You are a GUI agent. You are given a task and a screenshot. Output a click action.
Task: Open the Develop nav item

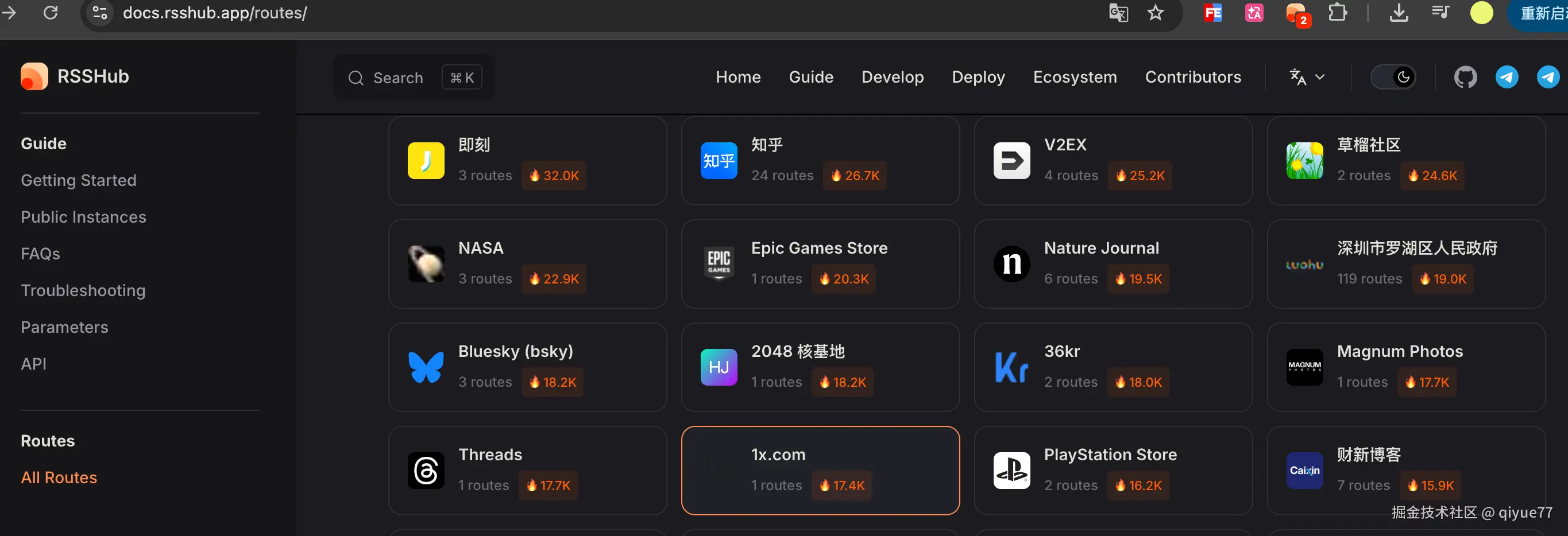point(893,77)
